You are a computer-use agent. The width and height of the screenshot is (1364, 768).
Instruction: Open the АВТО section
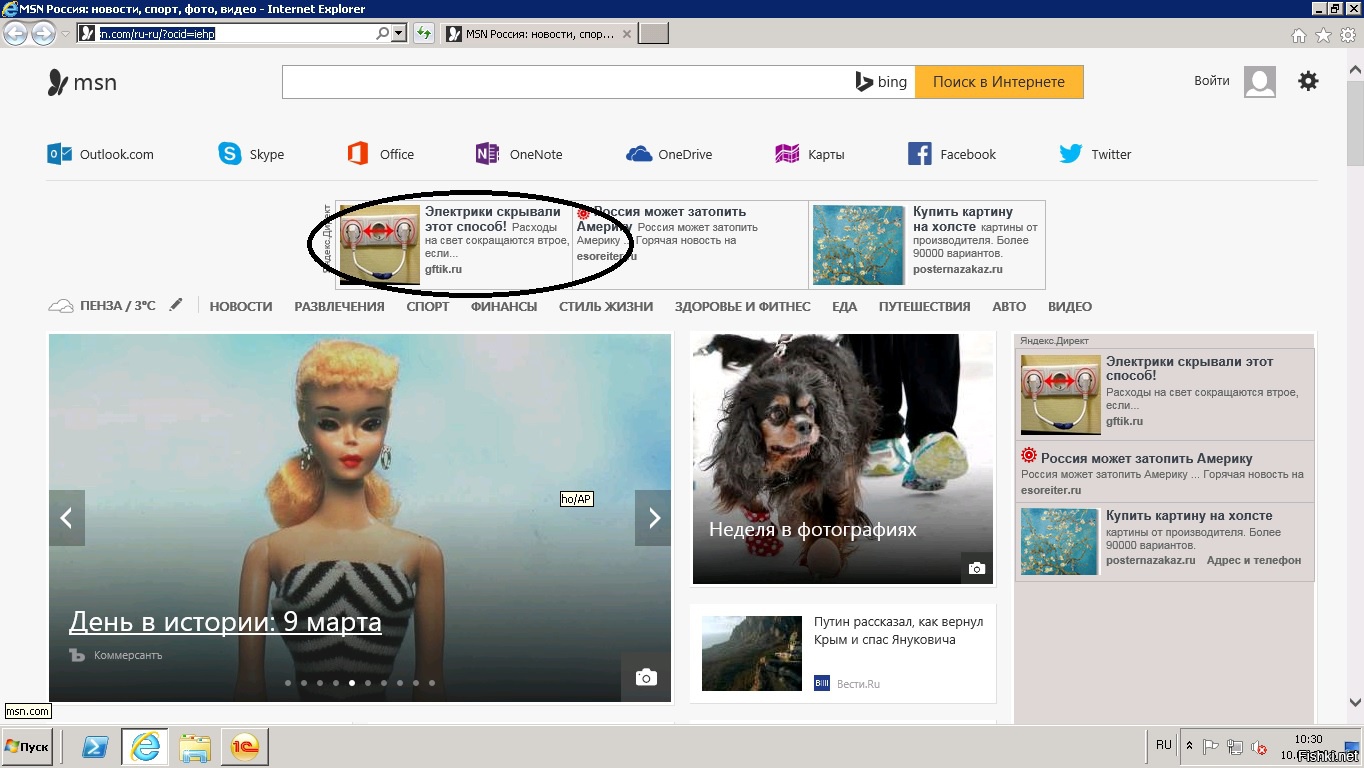coord(1009,306)
